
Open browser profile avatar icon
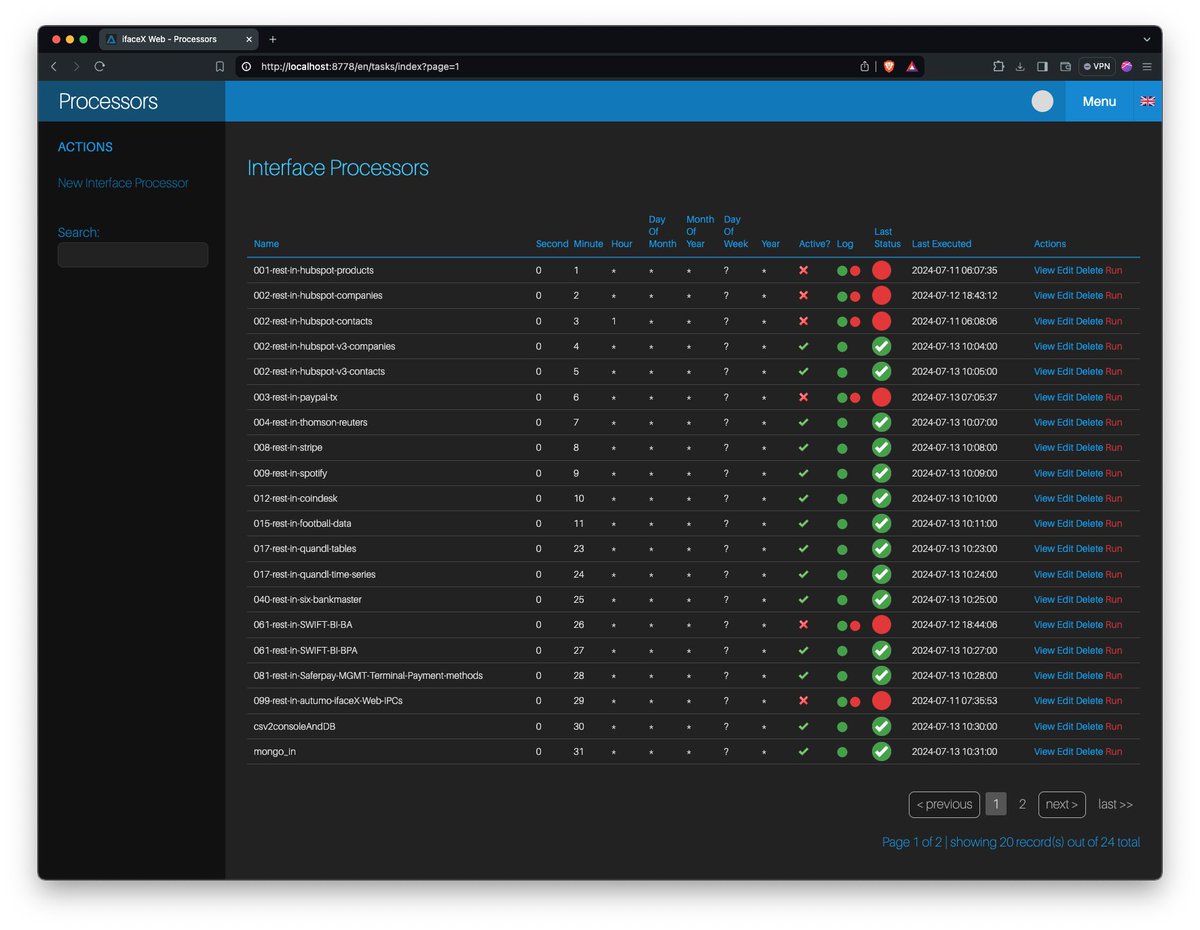point(1127,66)
